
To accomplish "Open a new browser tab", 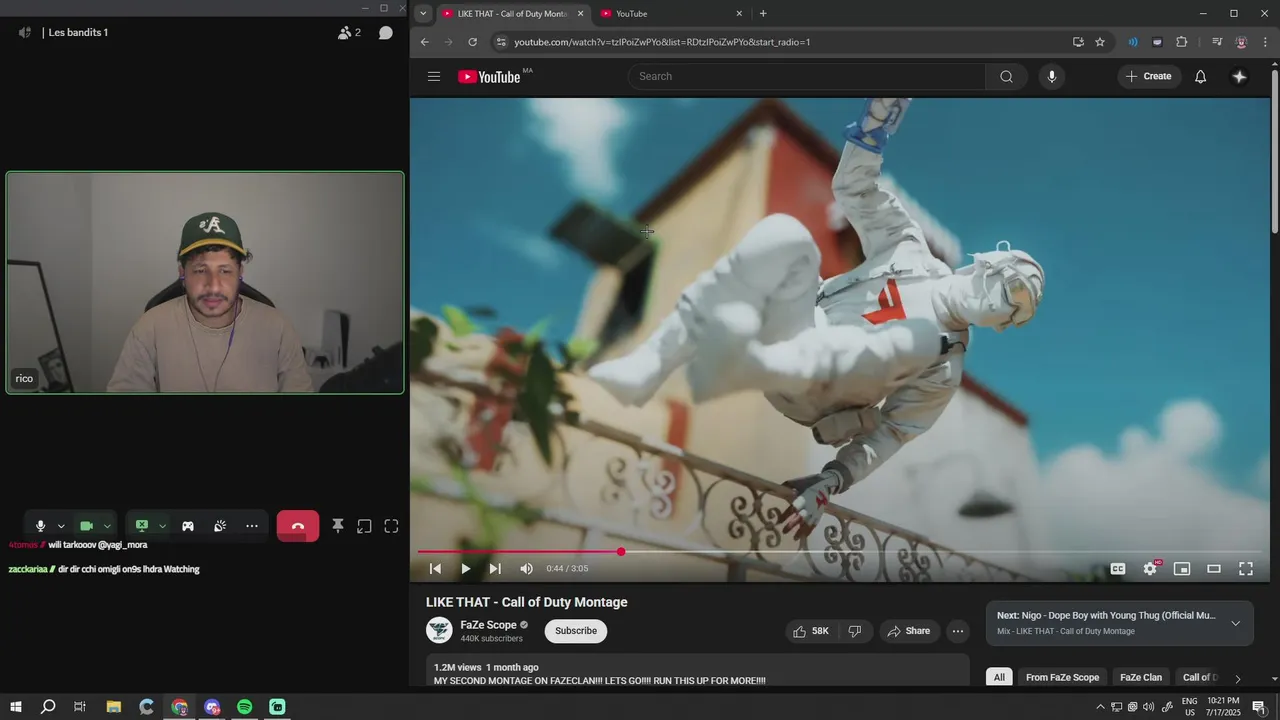I will [x=763, y=14].
